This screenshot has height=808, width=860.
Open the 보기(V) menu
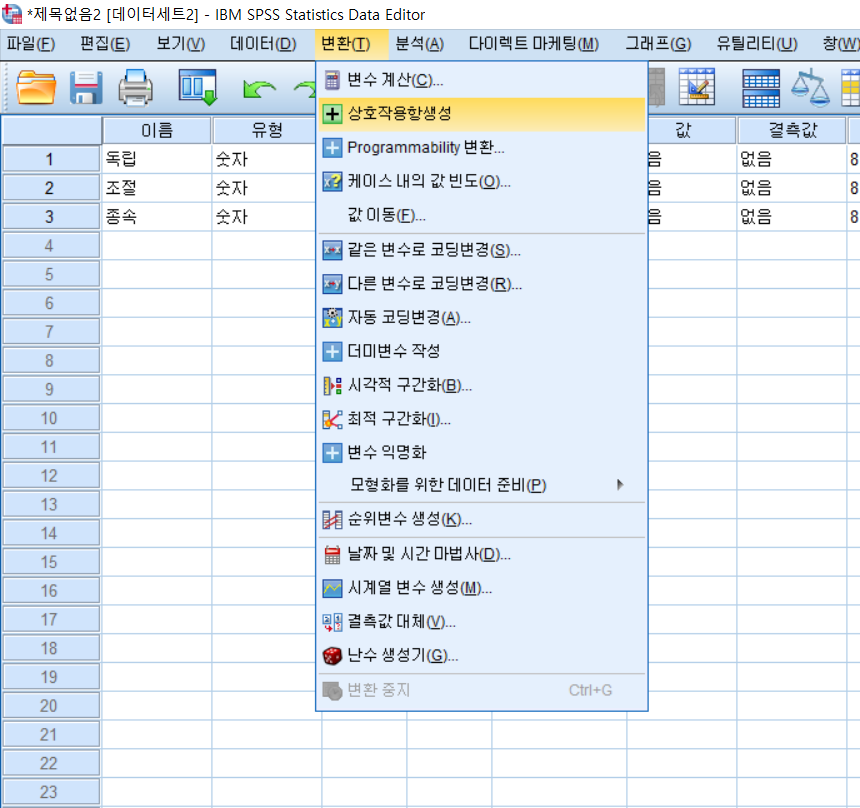[x=180, y=43]
